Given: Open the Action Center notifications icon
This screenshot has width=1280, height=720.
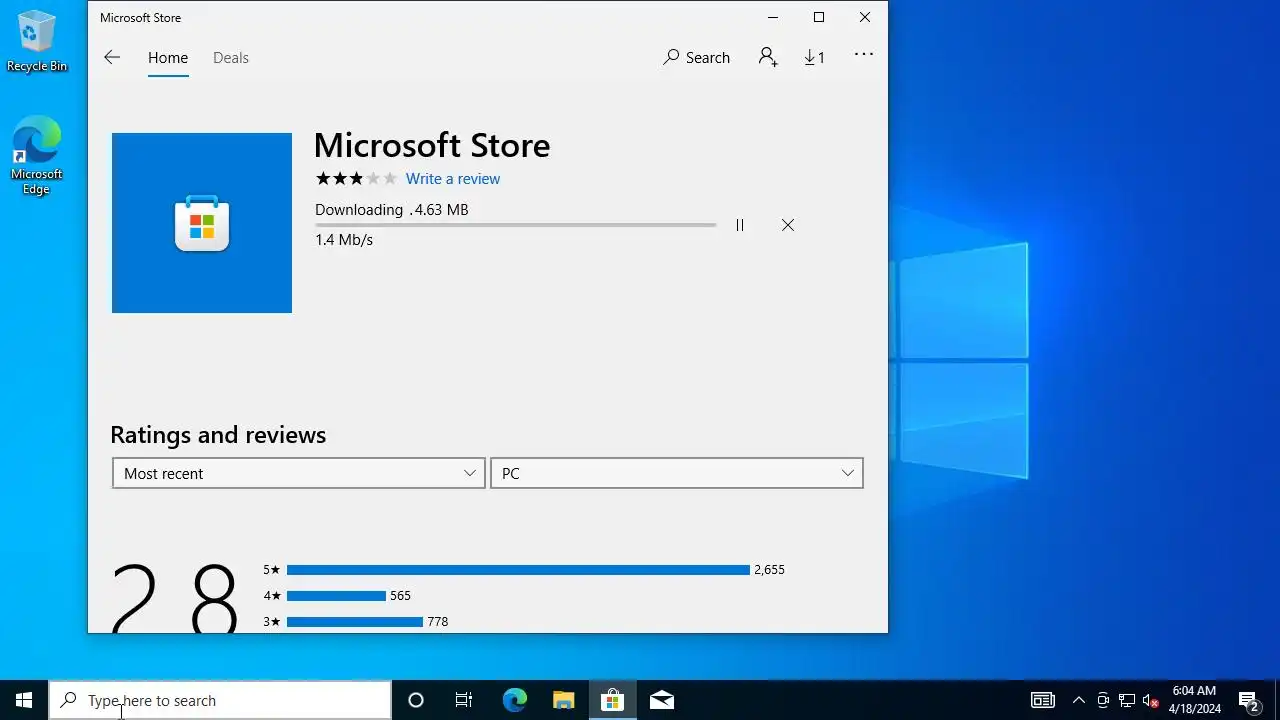Looking at the screenshot, I should click(1249, 700).
